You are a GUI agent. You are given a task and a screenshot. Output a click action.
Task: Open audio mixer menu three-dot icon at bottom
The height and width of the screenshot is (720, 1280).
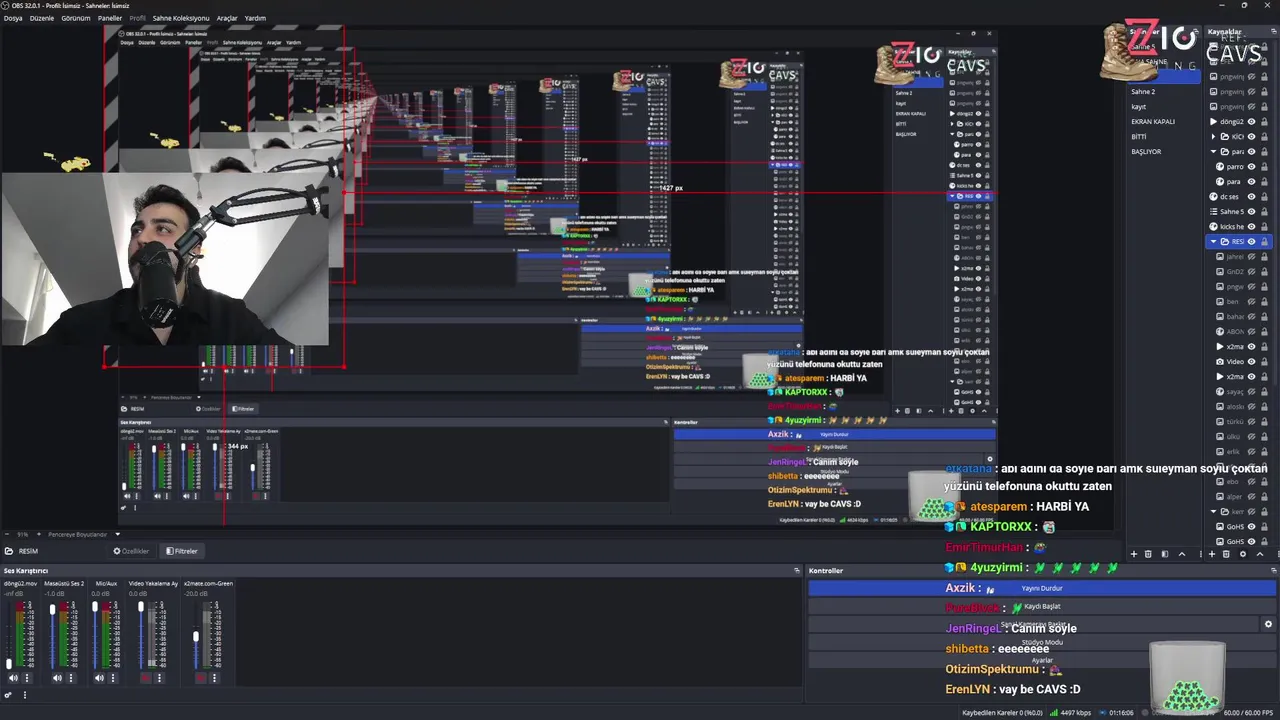point(25,695)
